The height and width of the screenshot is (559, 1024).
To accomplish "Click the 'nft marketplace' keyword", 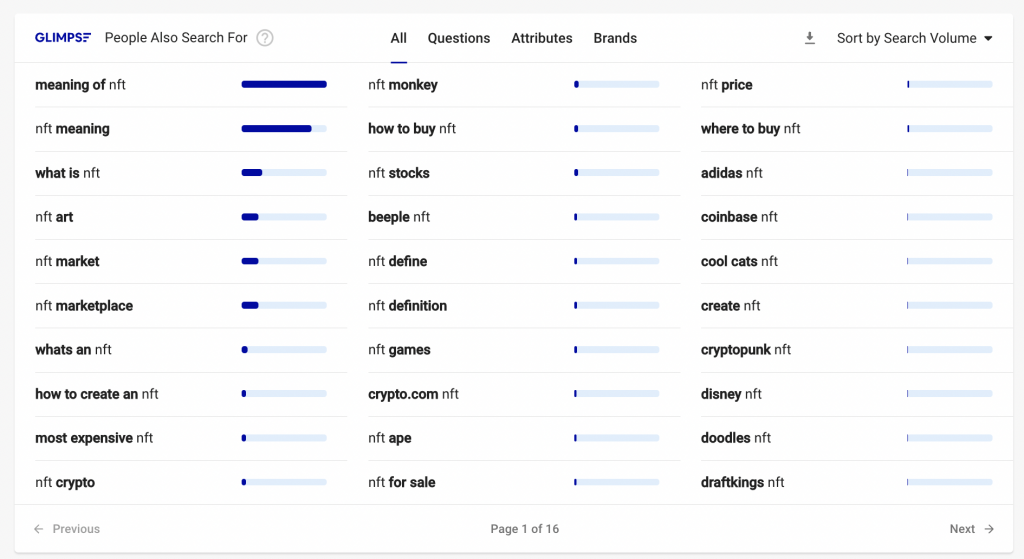I will click(84, 306).
